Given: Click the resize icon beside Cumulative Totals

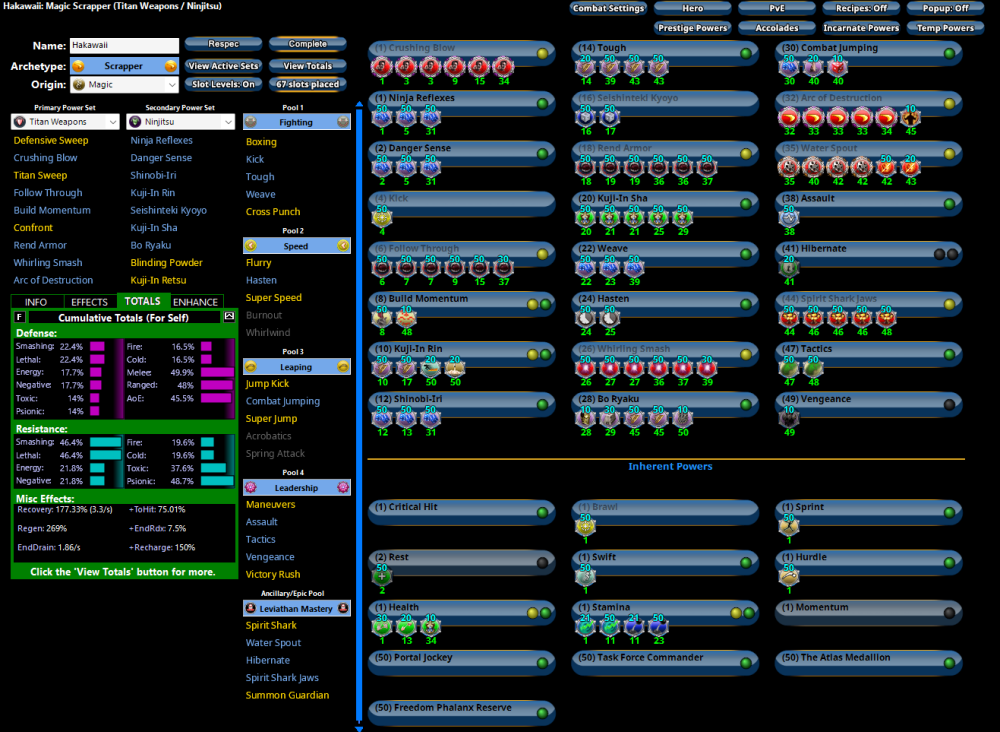Looking at the screenshot, I should point(229,317).
